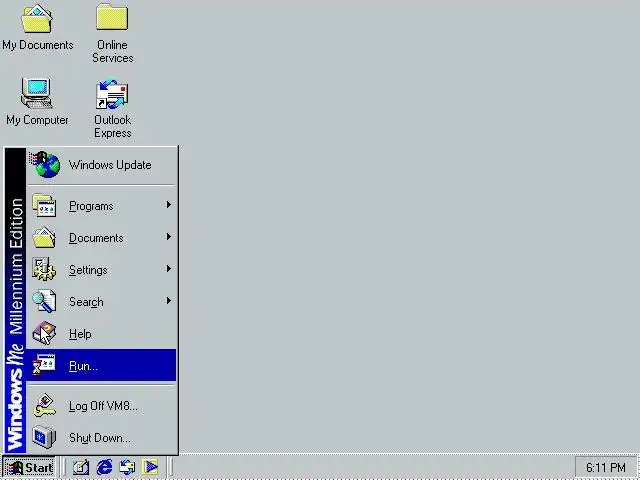Click the Start button on taskbar
640x480 pixels.
29,467
